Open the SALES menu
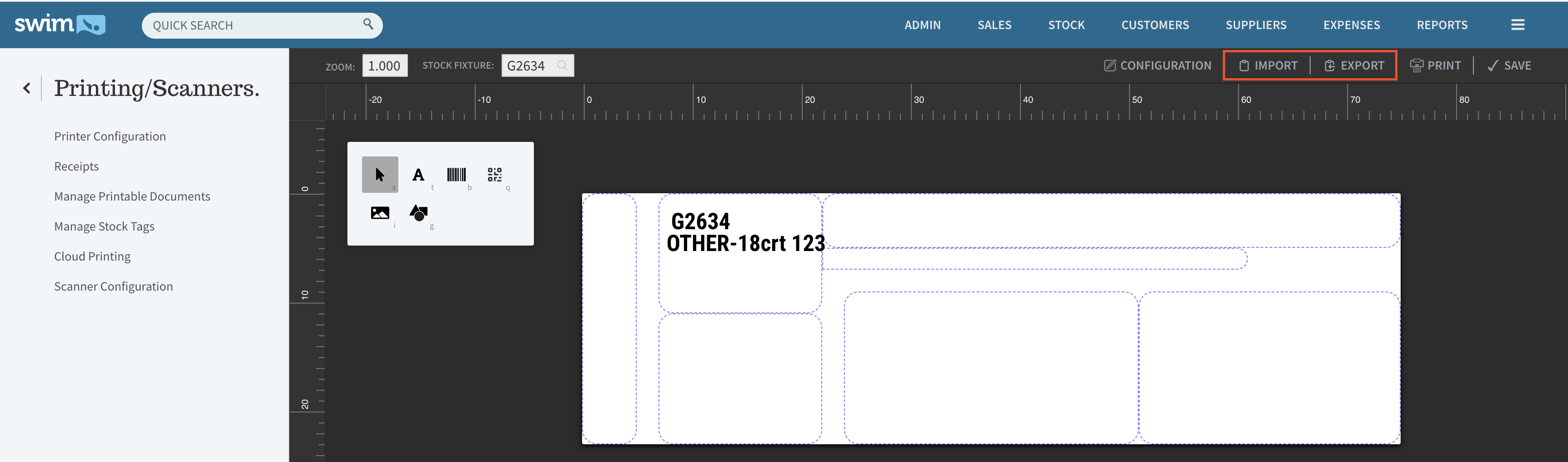This screenshot has height=462, width=1568. pos(994,25)
